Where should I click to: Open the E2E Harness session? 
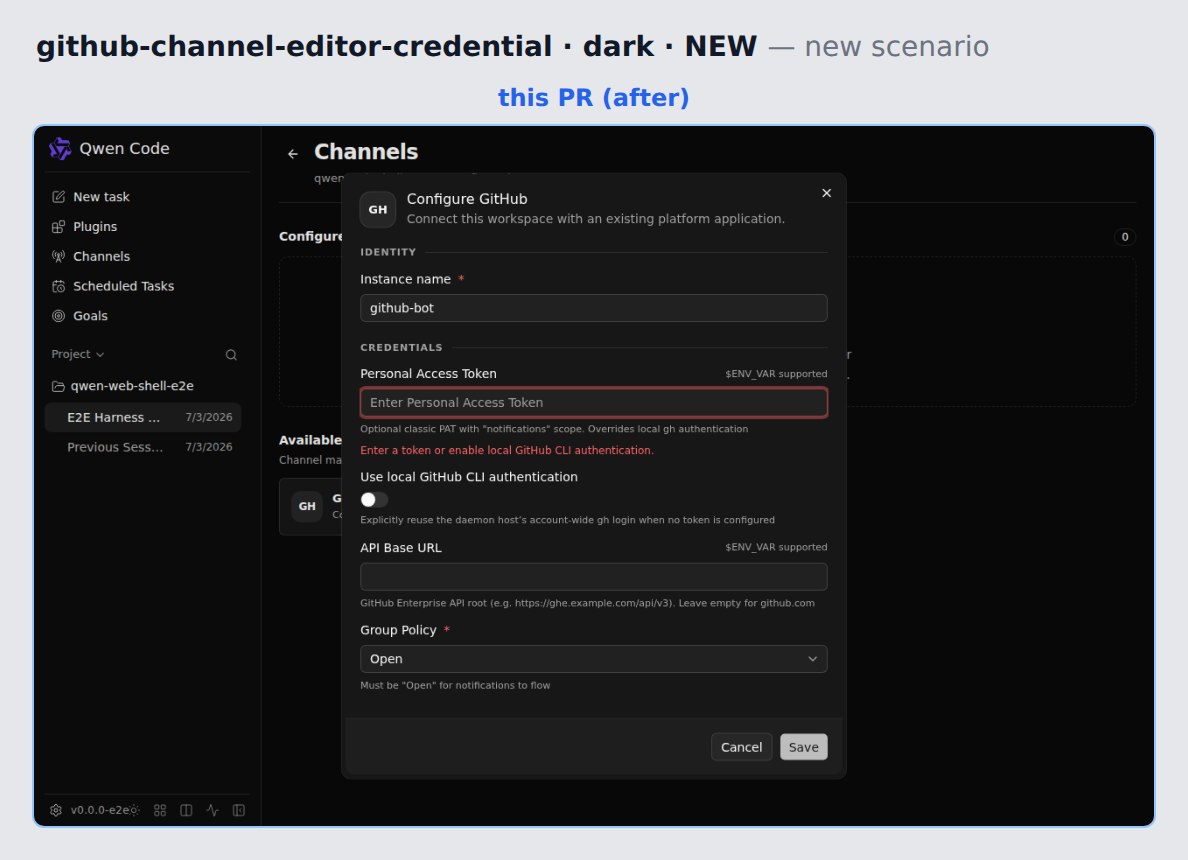pos(143,417)
